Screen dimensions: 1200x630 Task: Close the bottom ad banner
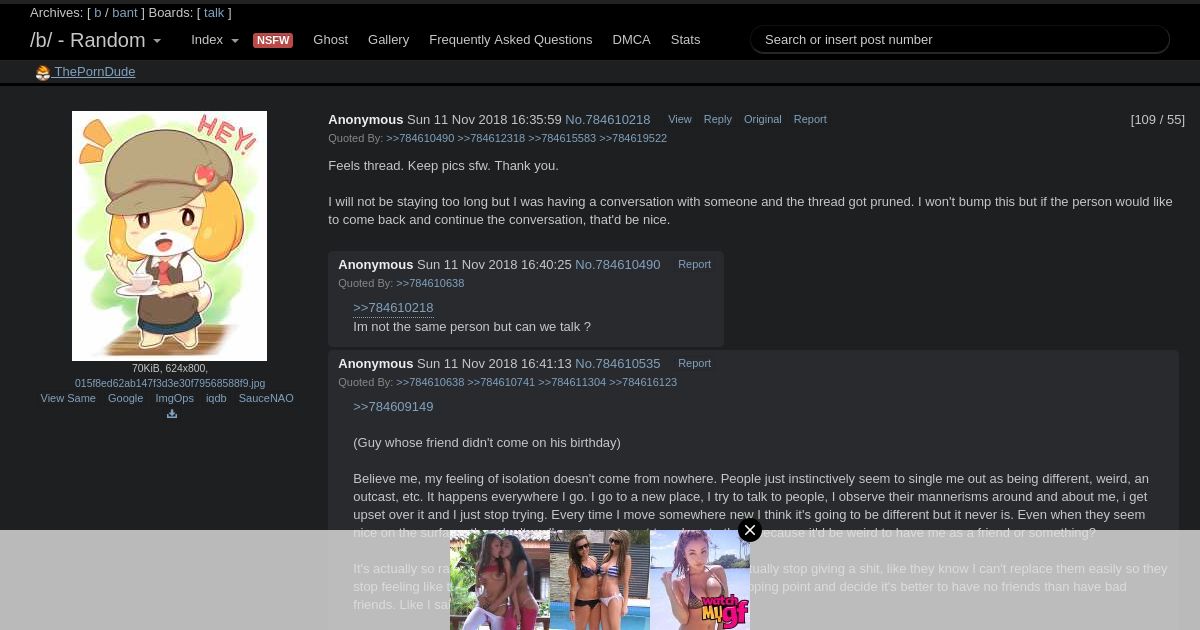click(x=750, y=530)
